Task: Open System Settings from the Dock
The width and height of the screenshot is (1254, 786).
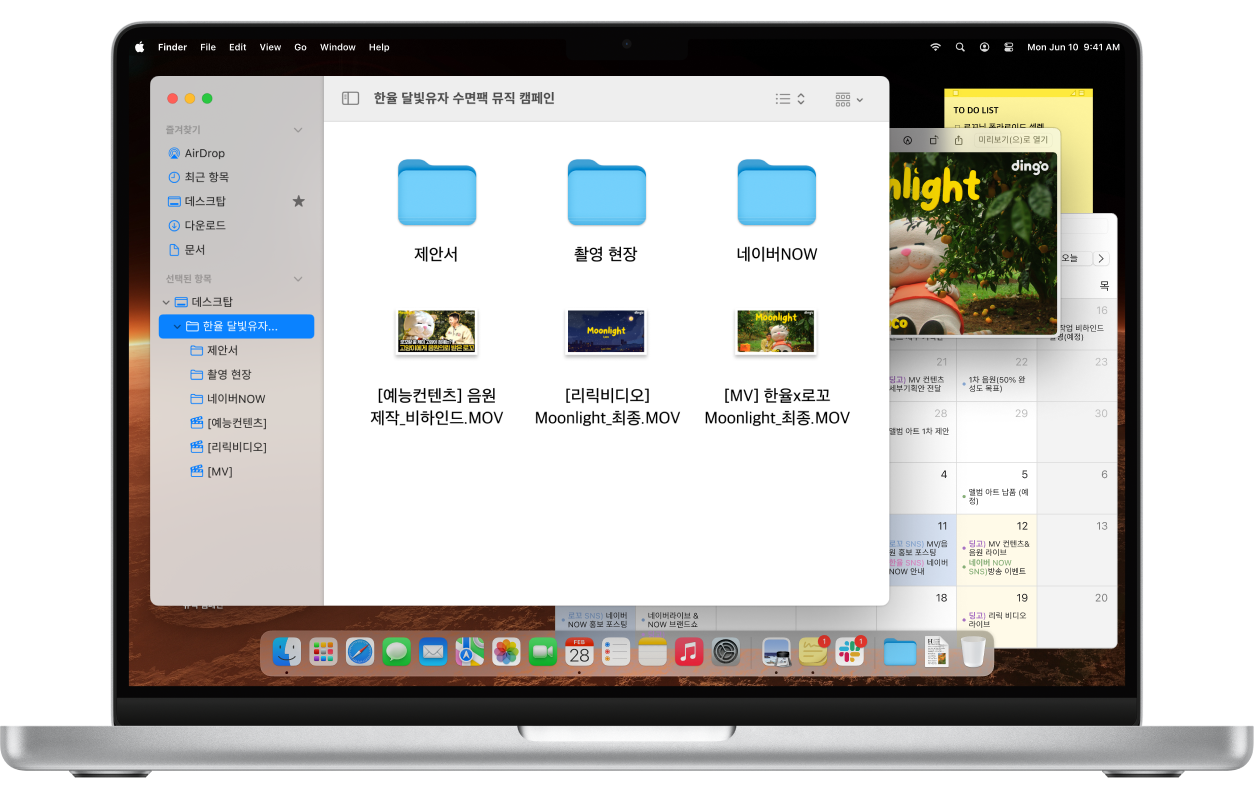Action: 725,652
